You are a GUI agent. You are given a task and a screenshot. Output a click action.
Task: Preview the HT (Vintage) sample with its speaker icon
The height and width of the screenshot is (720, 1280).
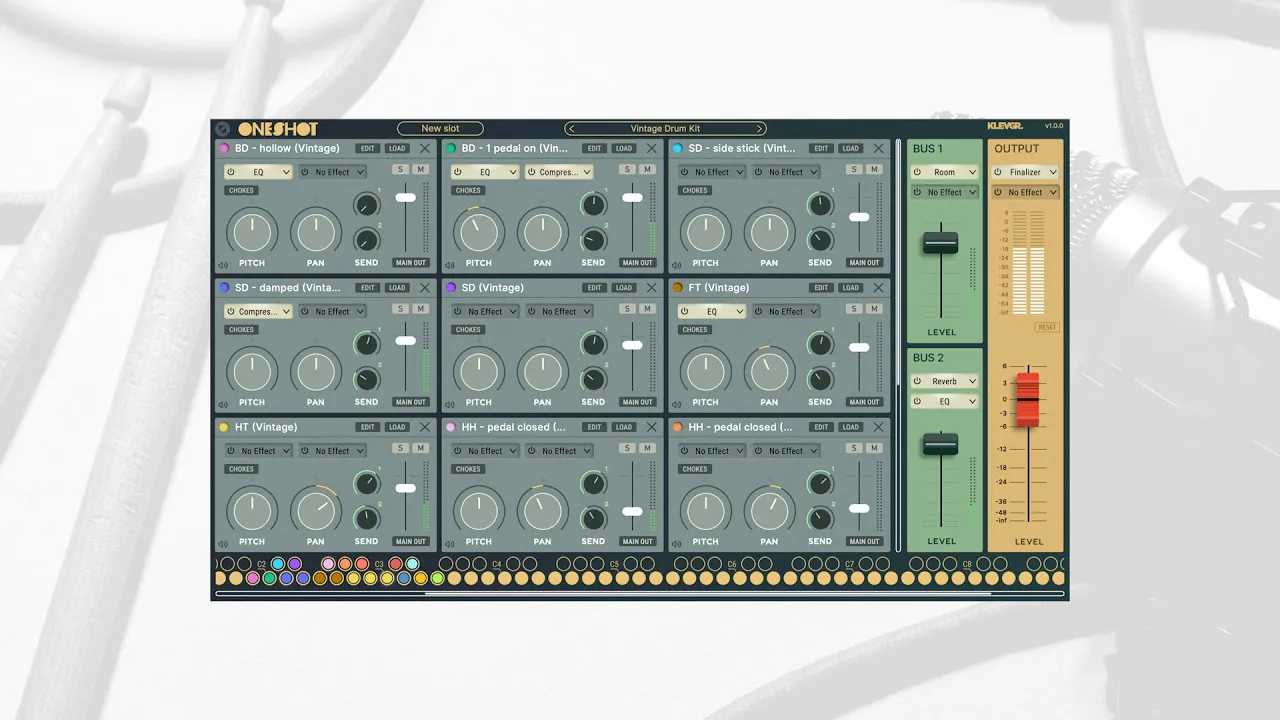click(222, 544)
